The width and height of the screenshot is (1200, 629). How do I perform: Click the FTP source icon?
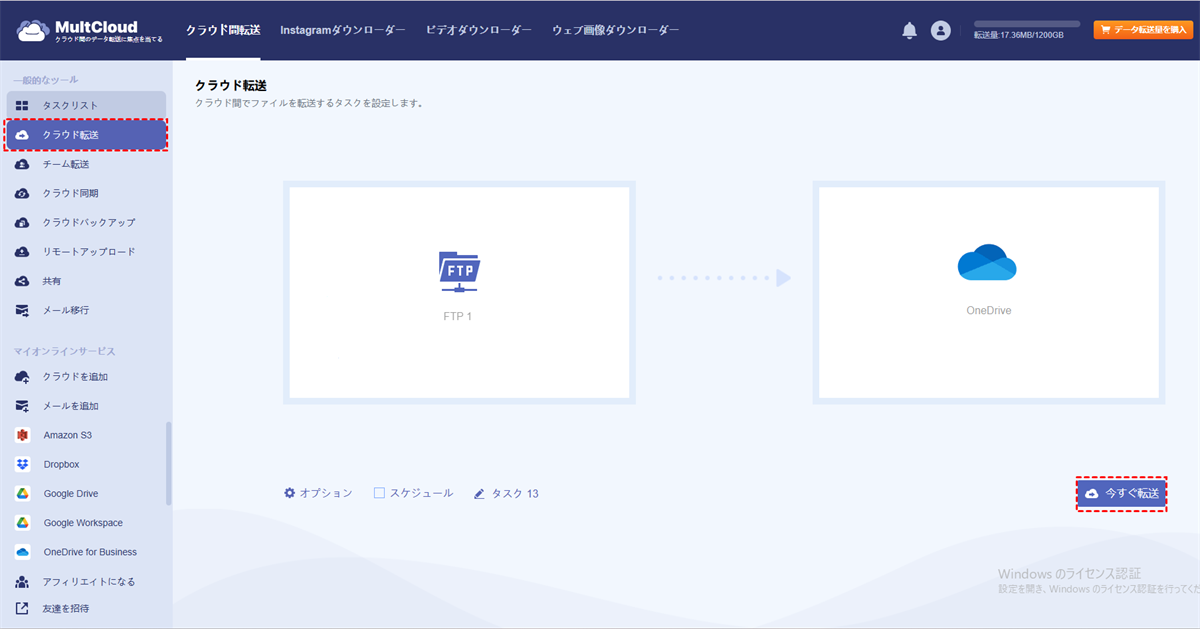pos(459,272)
